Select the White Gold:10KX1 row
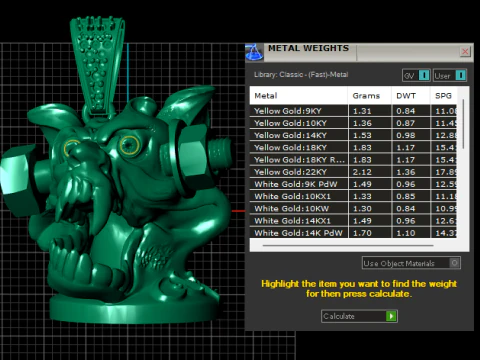The image size is (480, 360). click(x=353, y=196)
